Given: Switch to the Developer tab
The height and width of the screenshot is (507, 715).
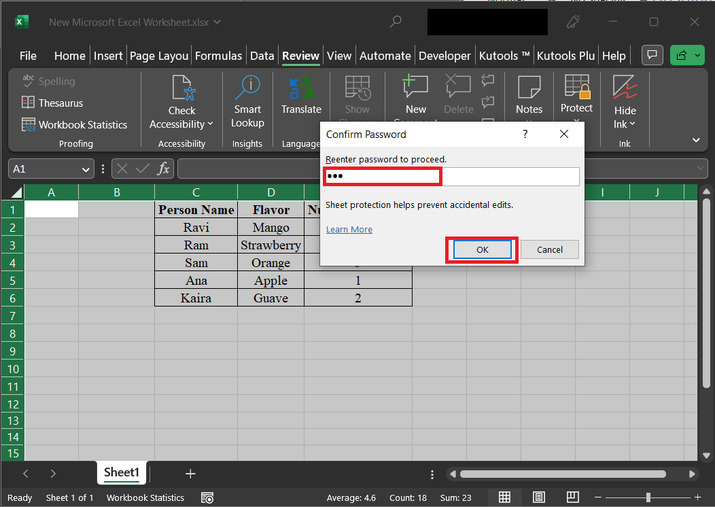Looking at the screenshot, I should 444,56.
